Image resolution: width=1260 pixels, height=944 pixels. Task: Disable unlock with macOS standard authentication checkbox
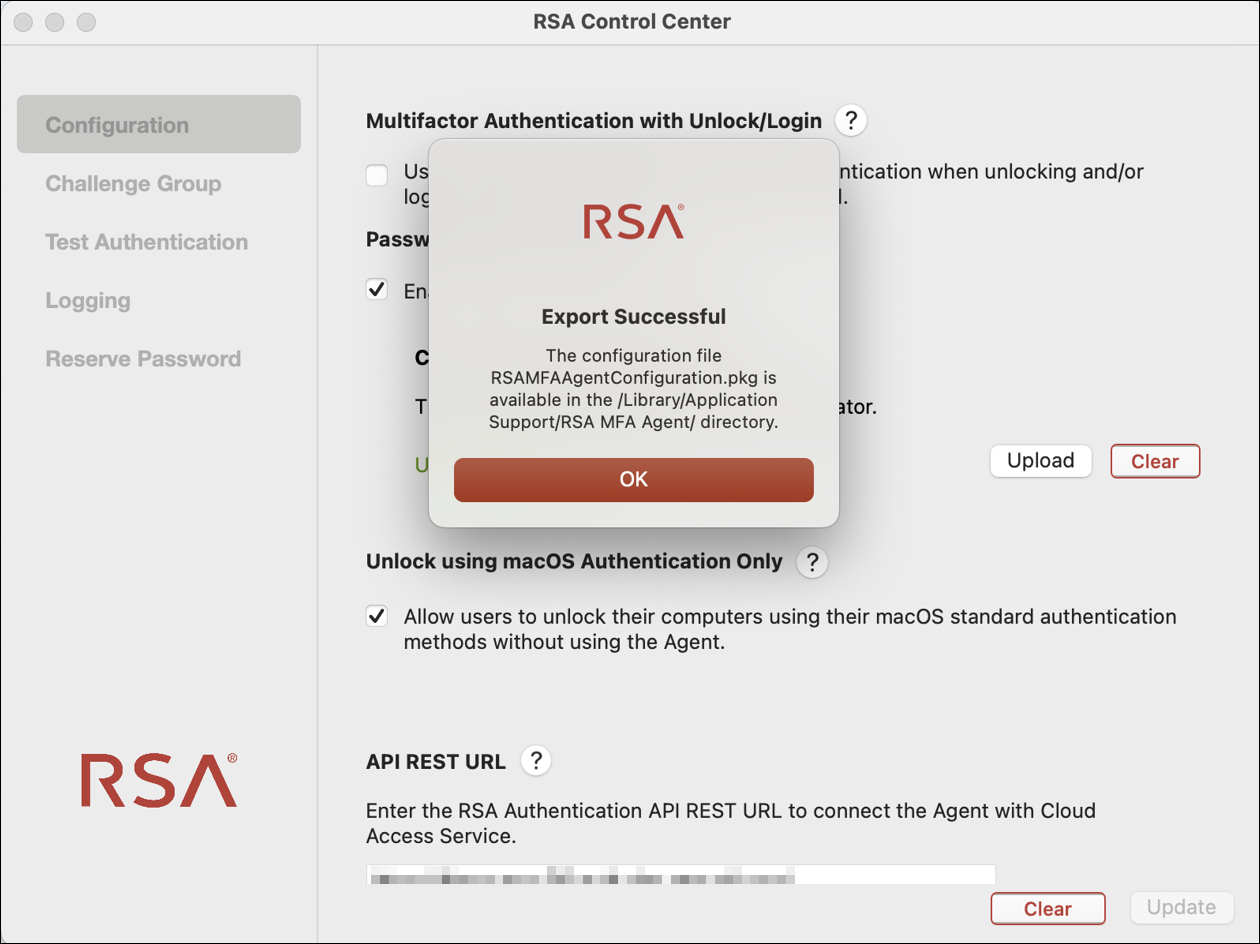(377, 616)
